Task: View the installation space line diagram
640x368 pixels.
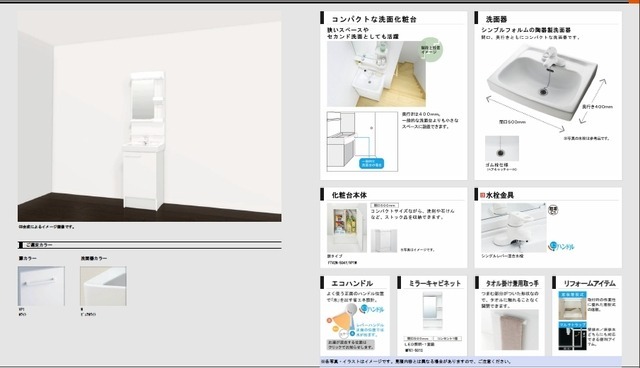Action: tap(362, 142)
